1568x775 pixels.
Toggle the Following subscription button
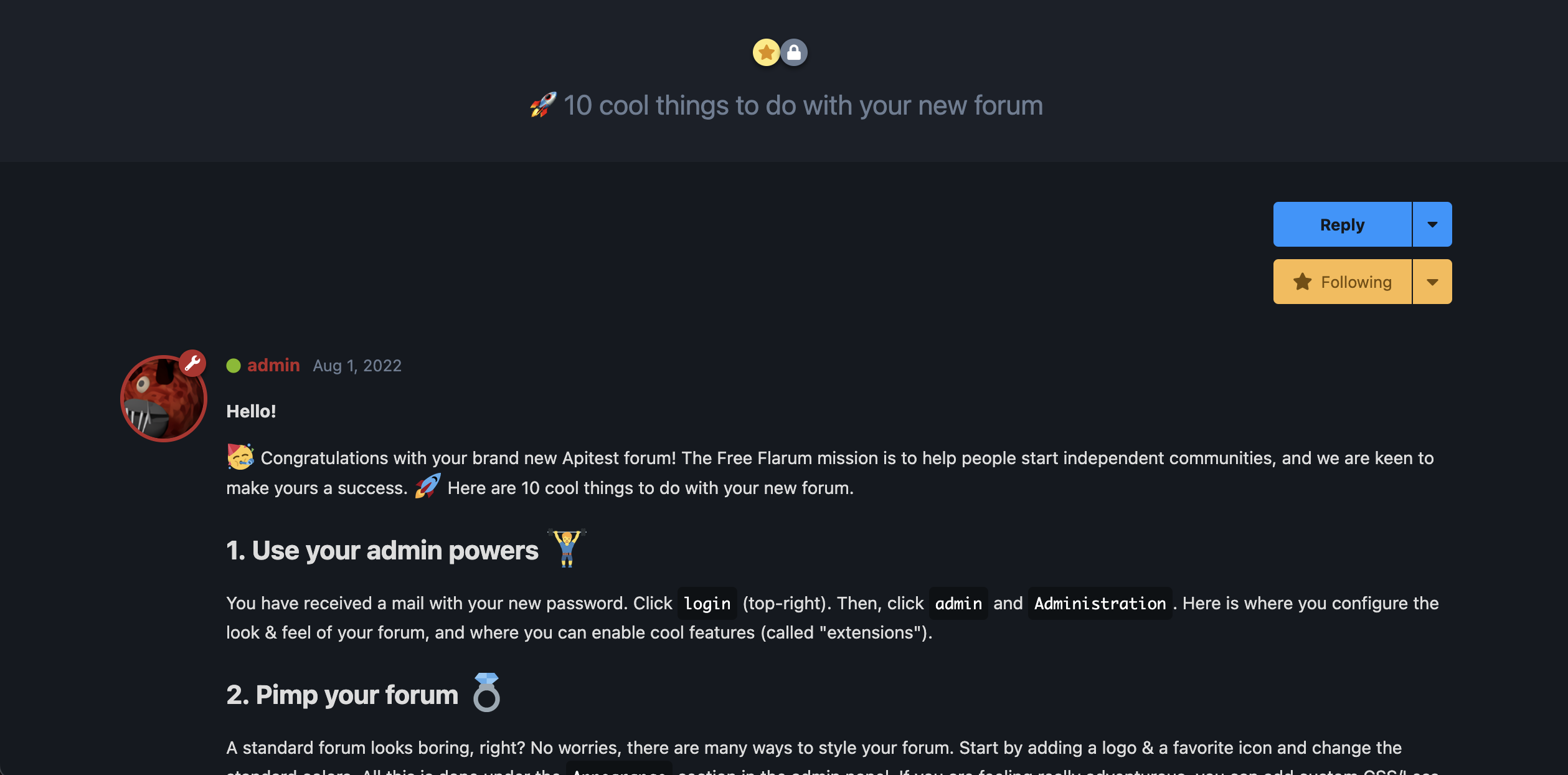tap(1343, 282)
